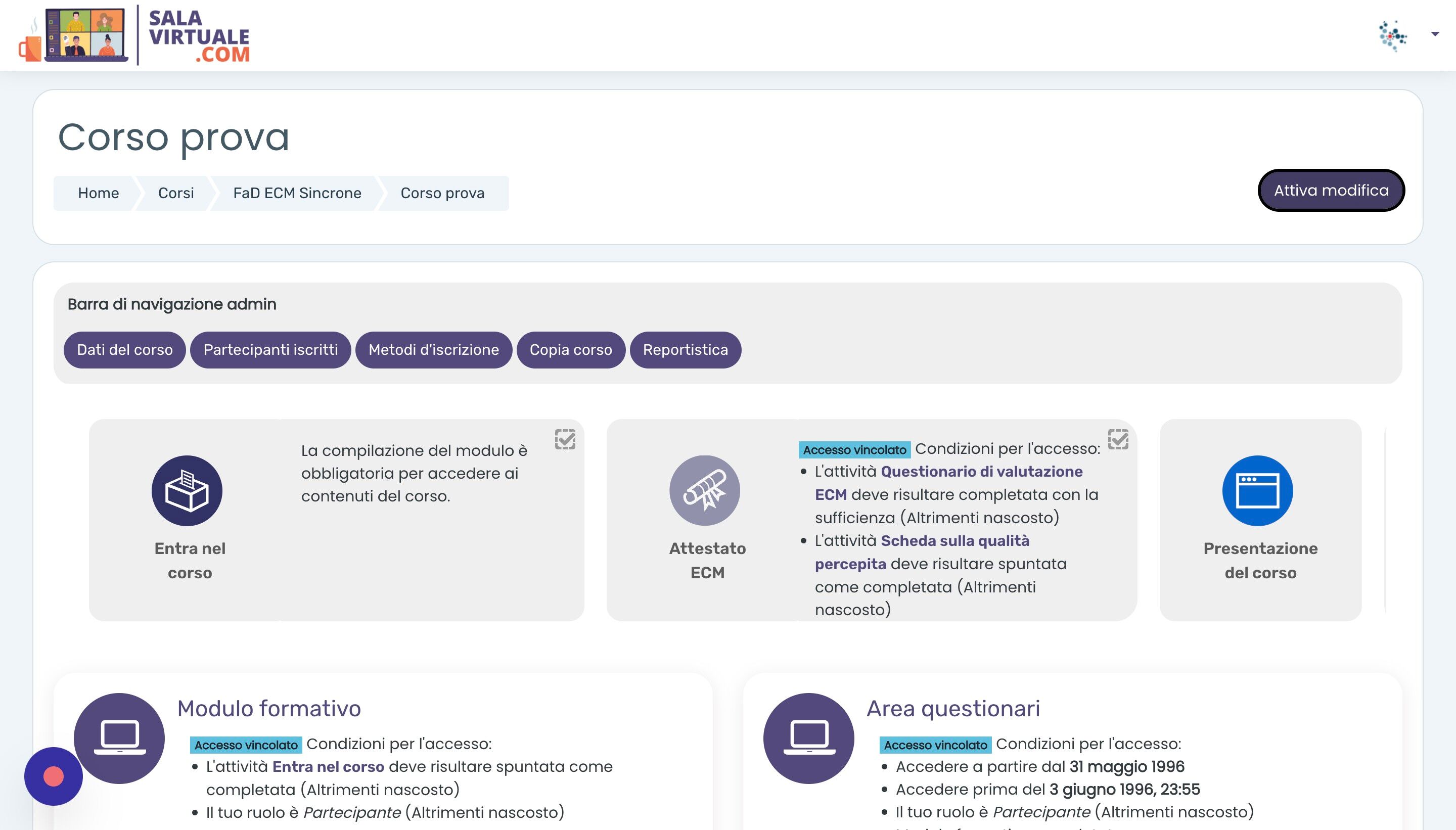Click the Entra nel corso ballot box icon
The height and width of the screenshot is (830, 1456).
pyautogui.click(x=187, y=490)
